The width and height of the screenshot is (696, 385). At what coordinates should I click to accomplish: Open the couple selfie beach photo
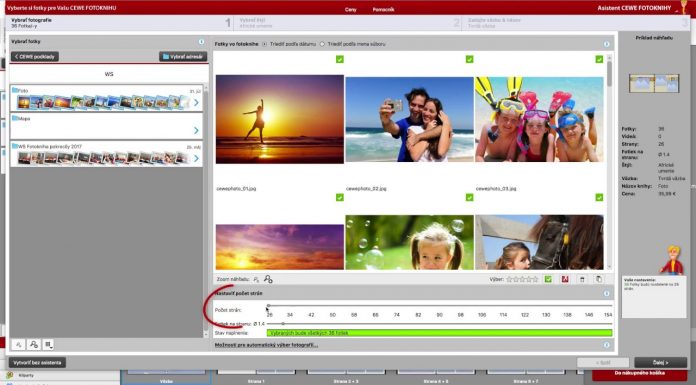[x=409, y=119]
